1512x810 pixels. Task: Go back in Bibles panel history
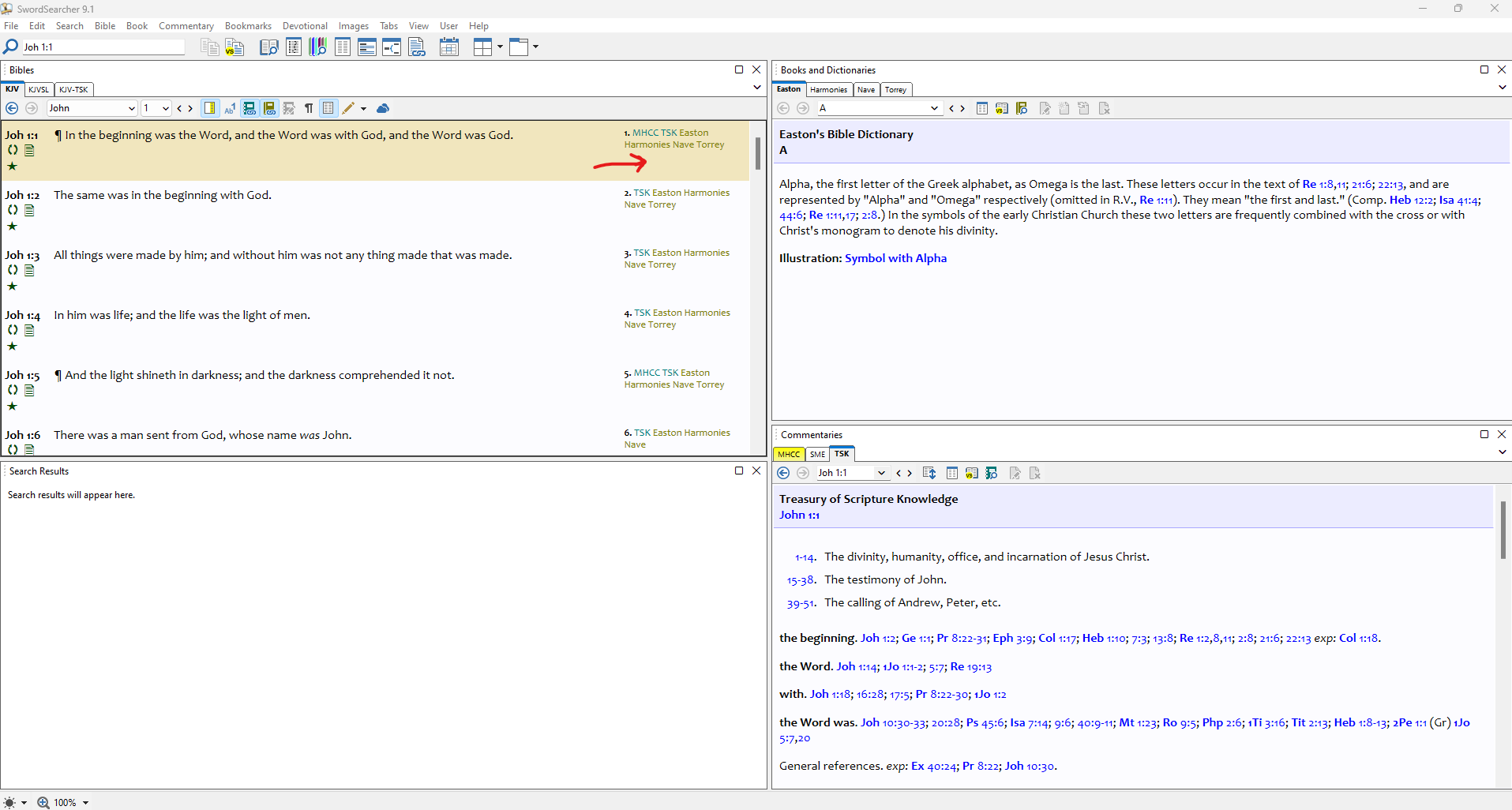point(12,108)
